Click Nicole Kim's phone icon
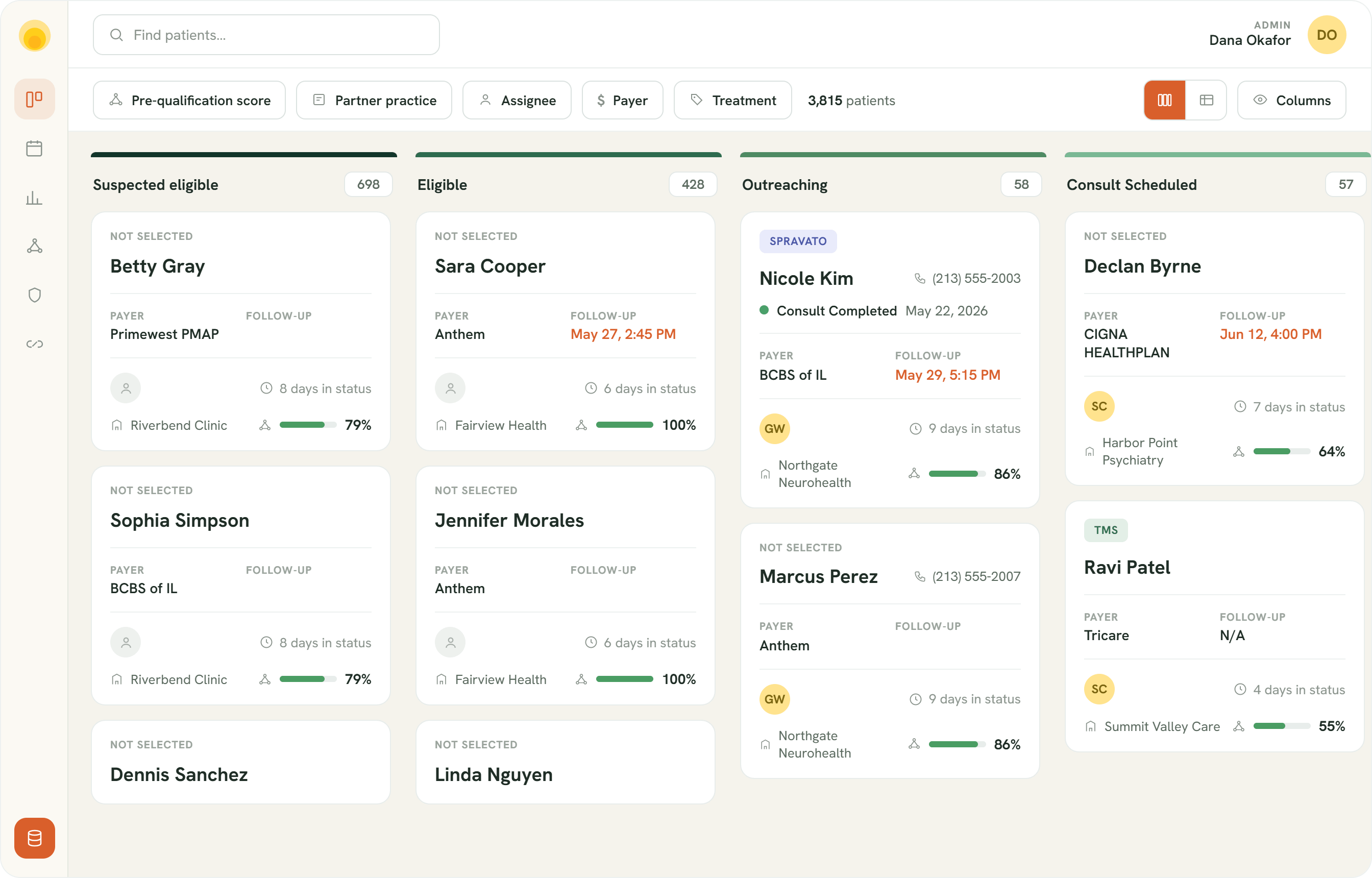Screen dimensions: 1372x878 [x=919, y=278]
